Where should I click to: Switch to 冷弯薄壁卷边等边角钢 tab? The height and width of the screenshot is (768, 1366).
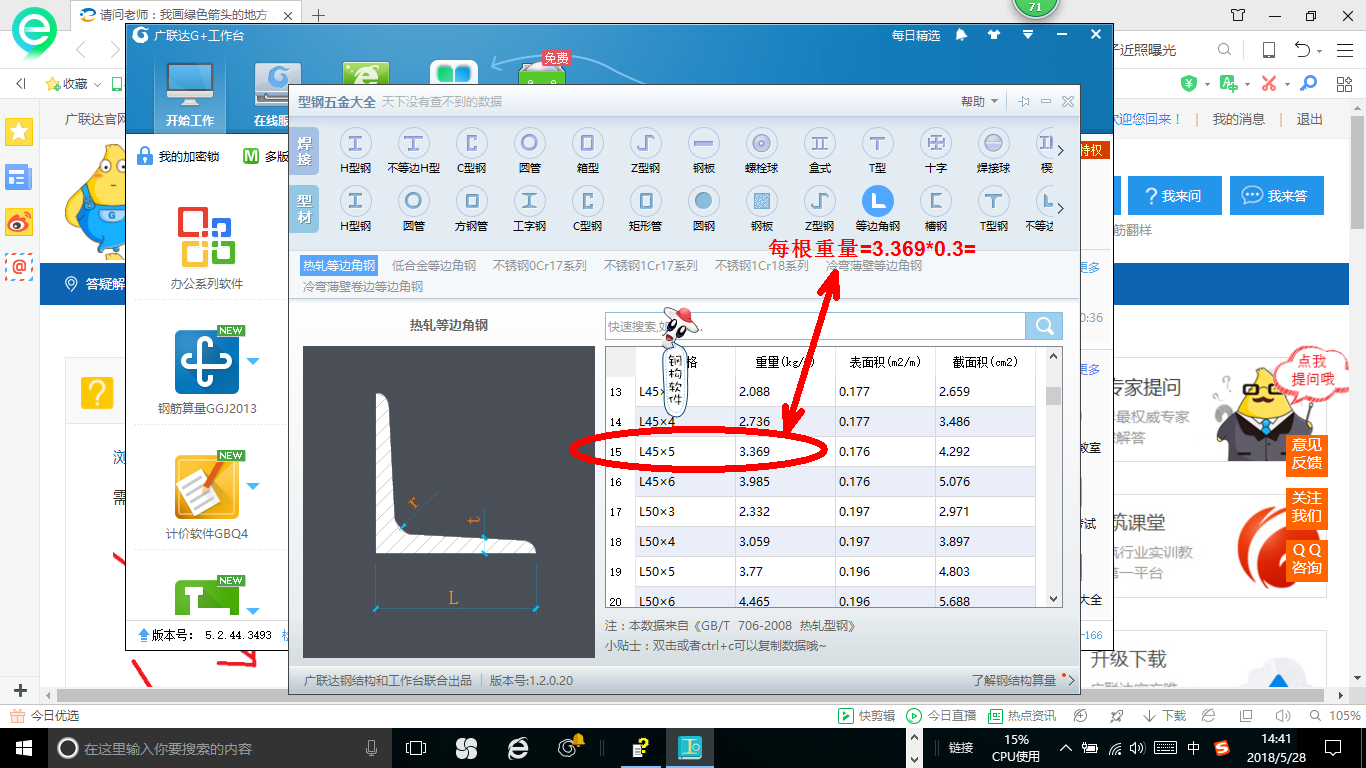pyautogui.click(x=363, y=286)
